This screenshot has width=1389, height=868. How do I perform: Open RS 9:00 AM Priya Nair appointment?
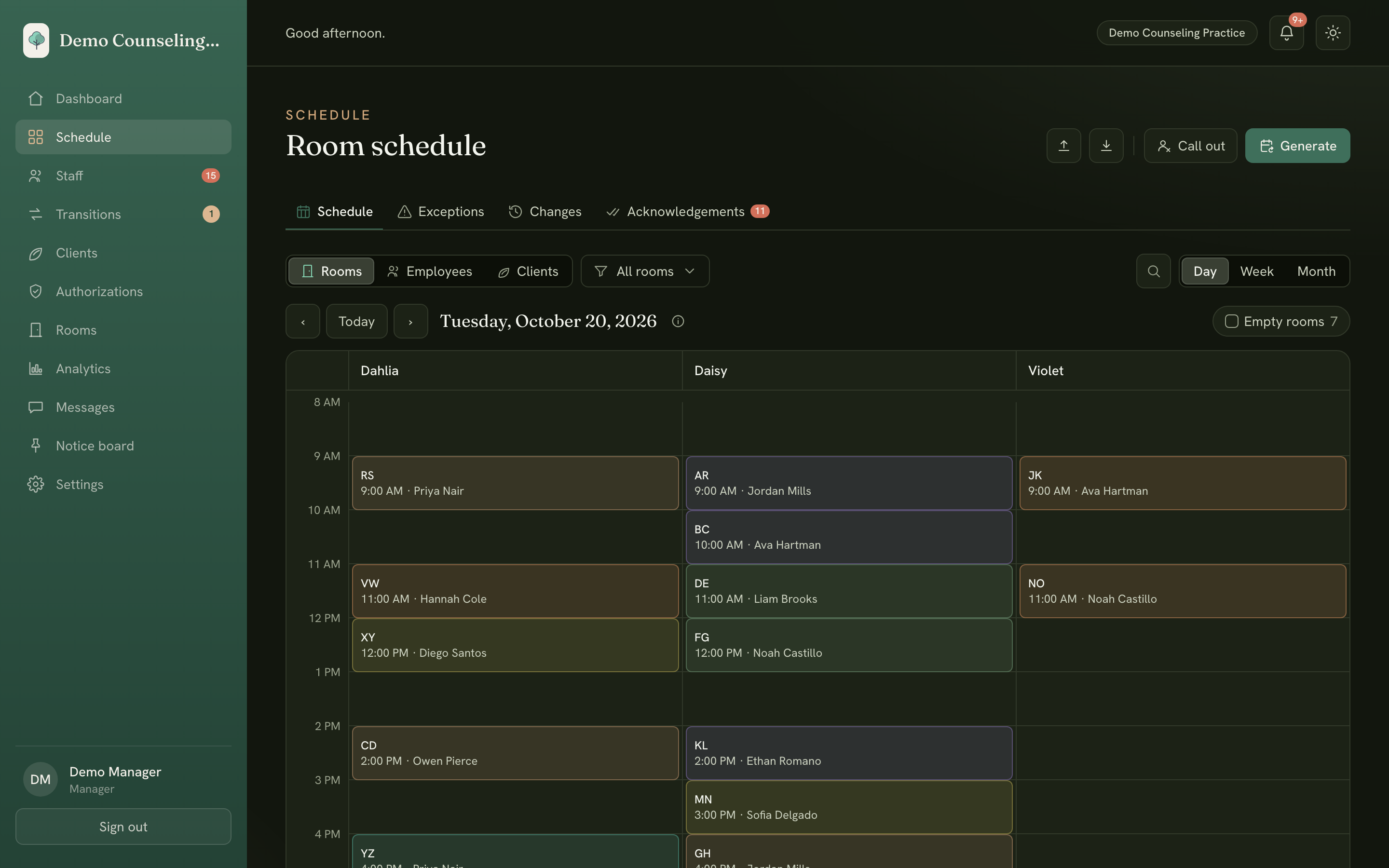tap(515, 483)
